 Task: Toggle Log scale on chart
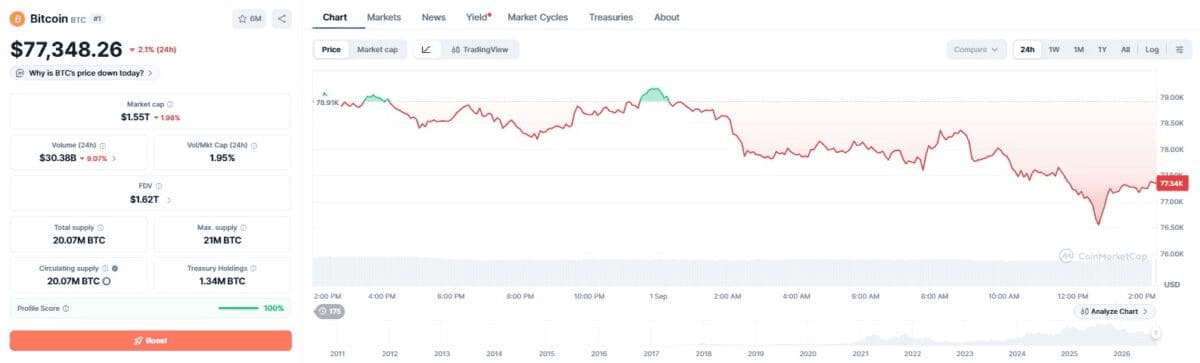(x=1152, y=49)
